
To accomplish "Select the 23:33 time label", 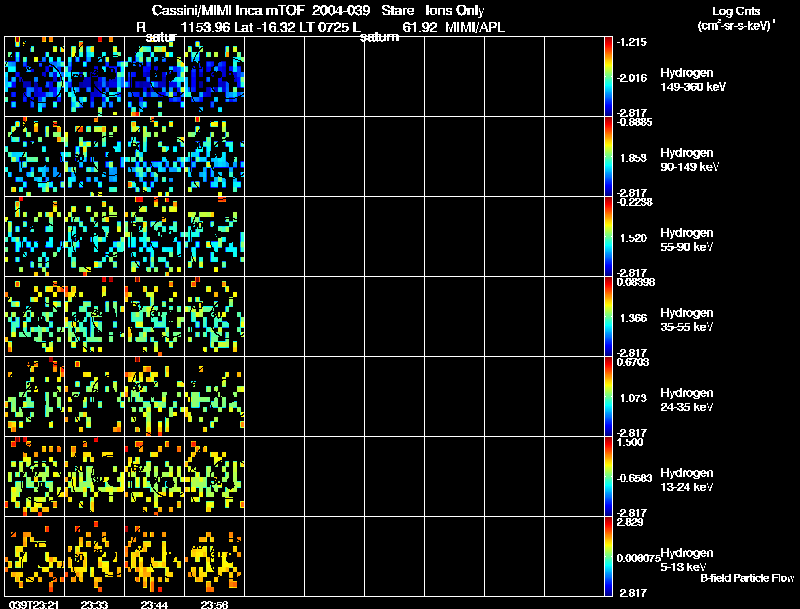I will click(x=95, y=604).
